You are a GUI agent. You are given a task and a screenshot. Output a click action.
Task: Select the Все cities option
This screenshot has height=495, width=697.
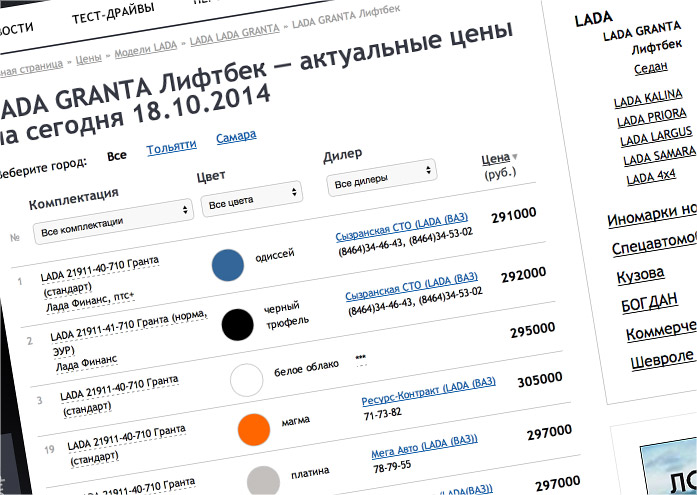(117, 156)
